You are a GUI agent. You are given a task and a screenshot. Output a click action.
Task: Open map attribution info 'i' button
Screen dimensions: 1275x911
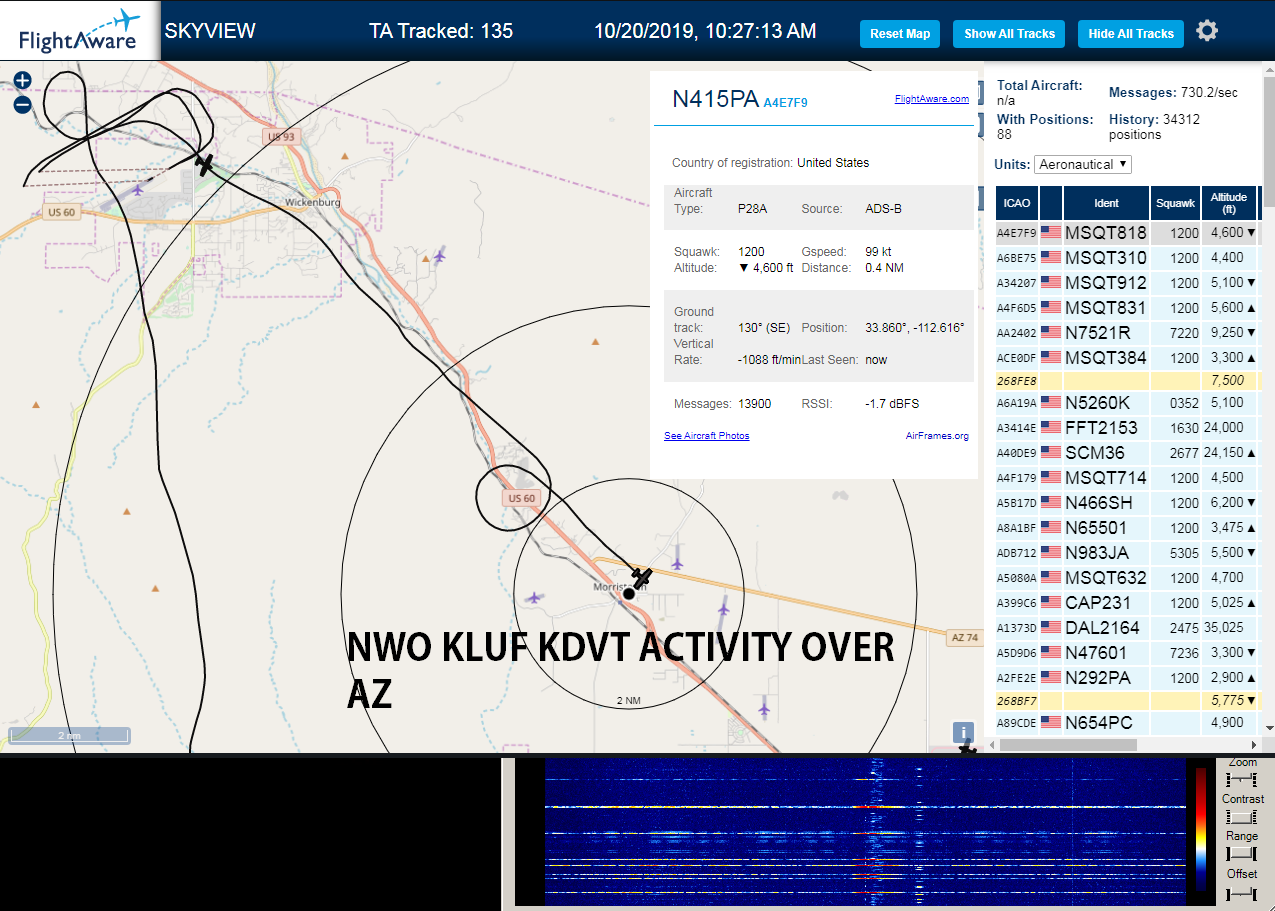click(963, 732)
